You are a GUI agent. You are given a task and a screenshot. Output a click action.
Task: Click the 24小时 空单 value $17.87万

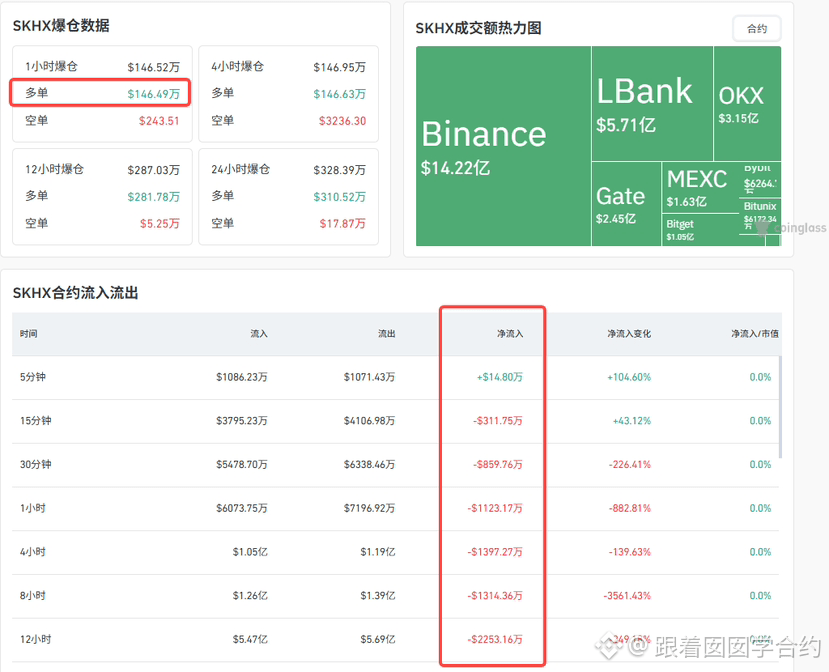[343, 224]
